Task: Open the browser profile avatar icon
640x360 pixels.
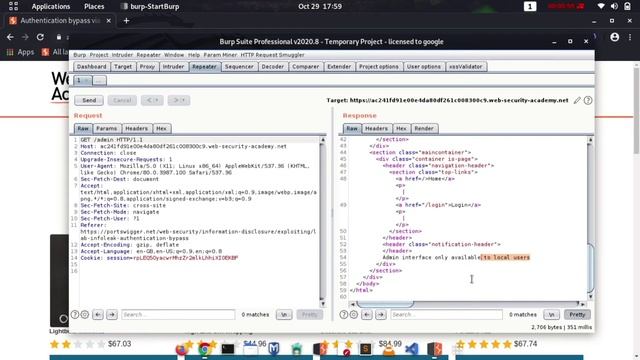Action: [x=614, y=37]
